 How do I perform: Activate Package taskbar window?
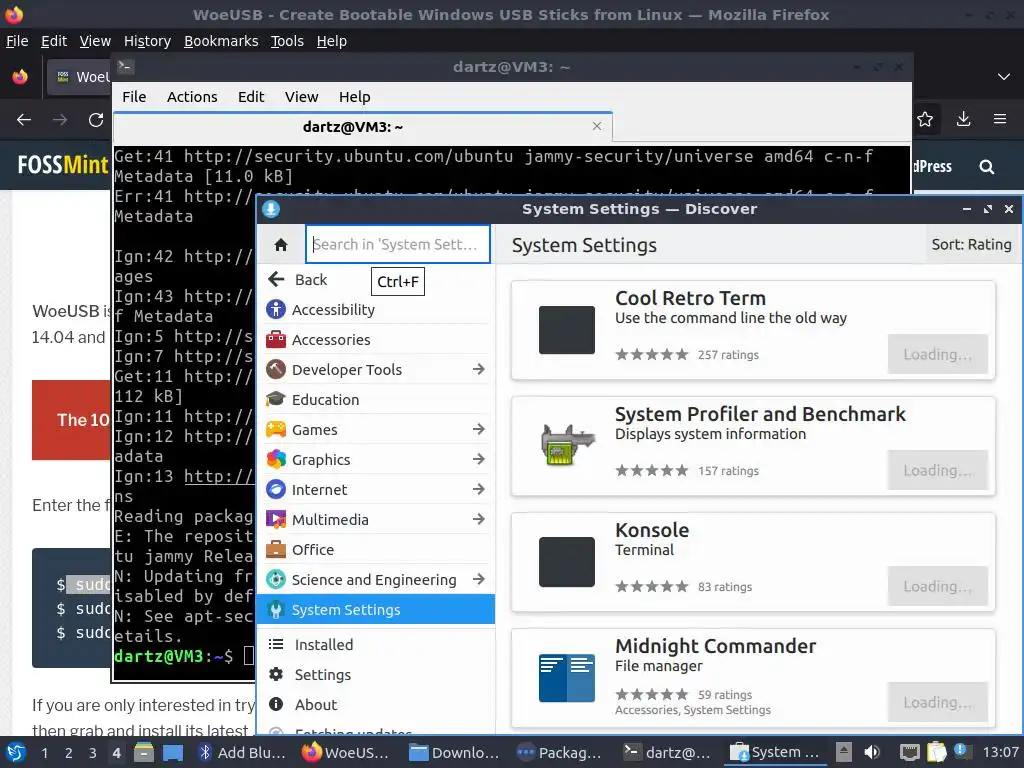pyautogui.click(x=559, y=752)
